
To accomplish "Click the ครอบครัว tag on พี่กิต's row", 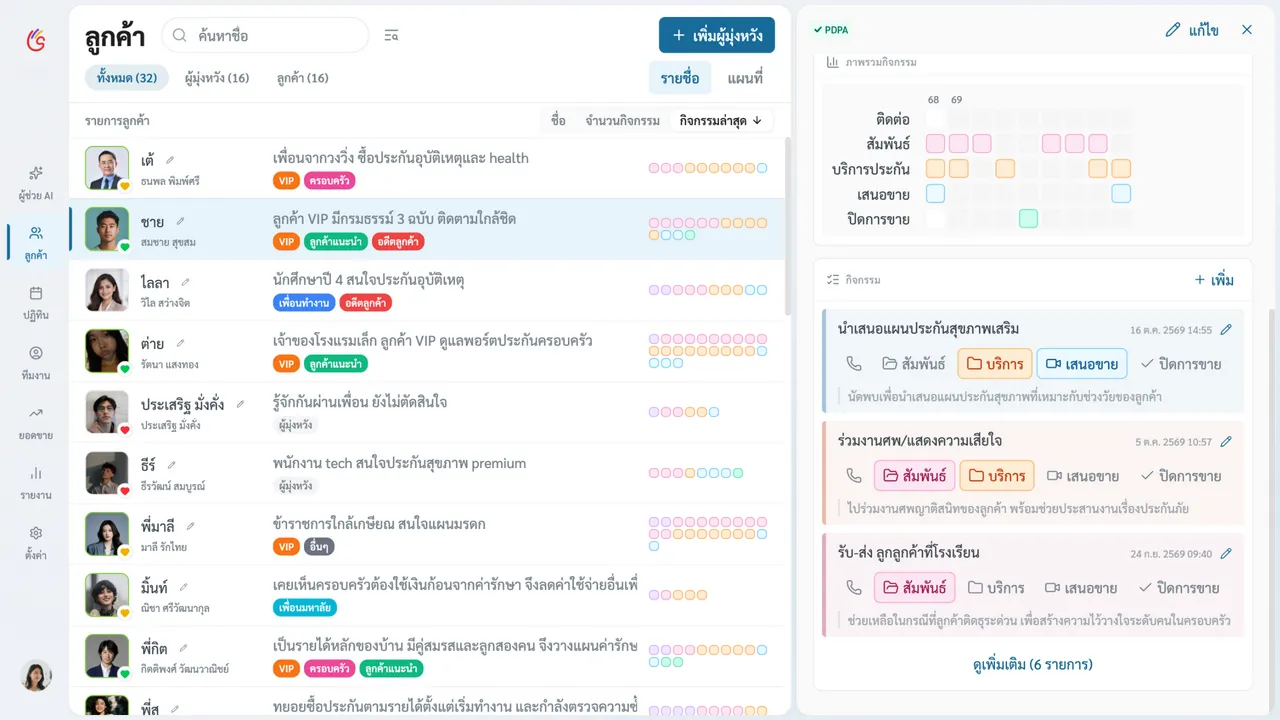I will pos(330,668).
